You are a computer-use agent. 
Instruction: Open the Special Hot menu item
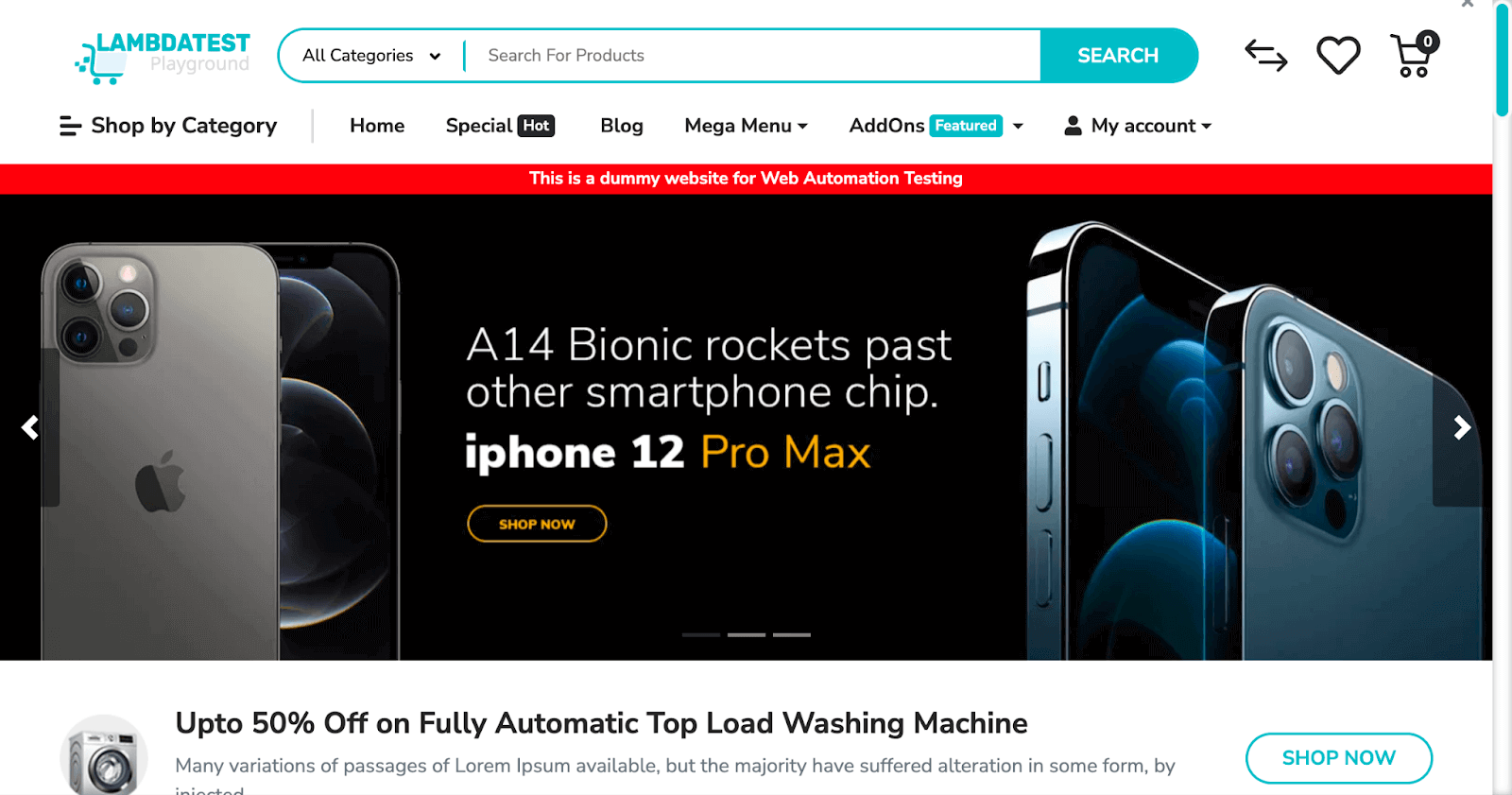pos(500,126)
